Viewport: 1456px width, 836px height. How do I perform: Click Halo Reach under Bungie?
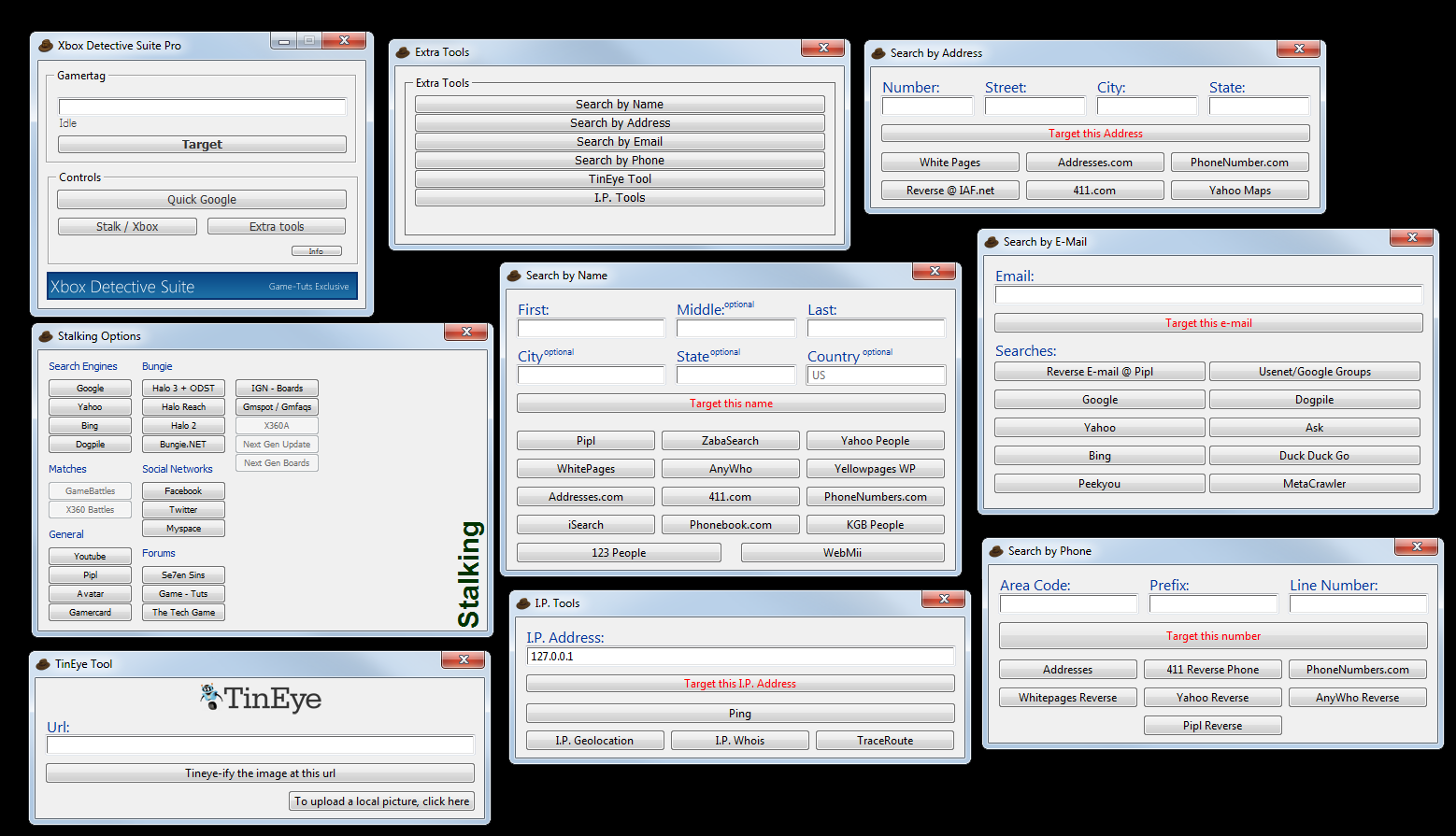183,407
